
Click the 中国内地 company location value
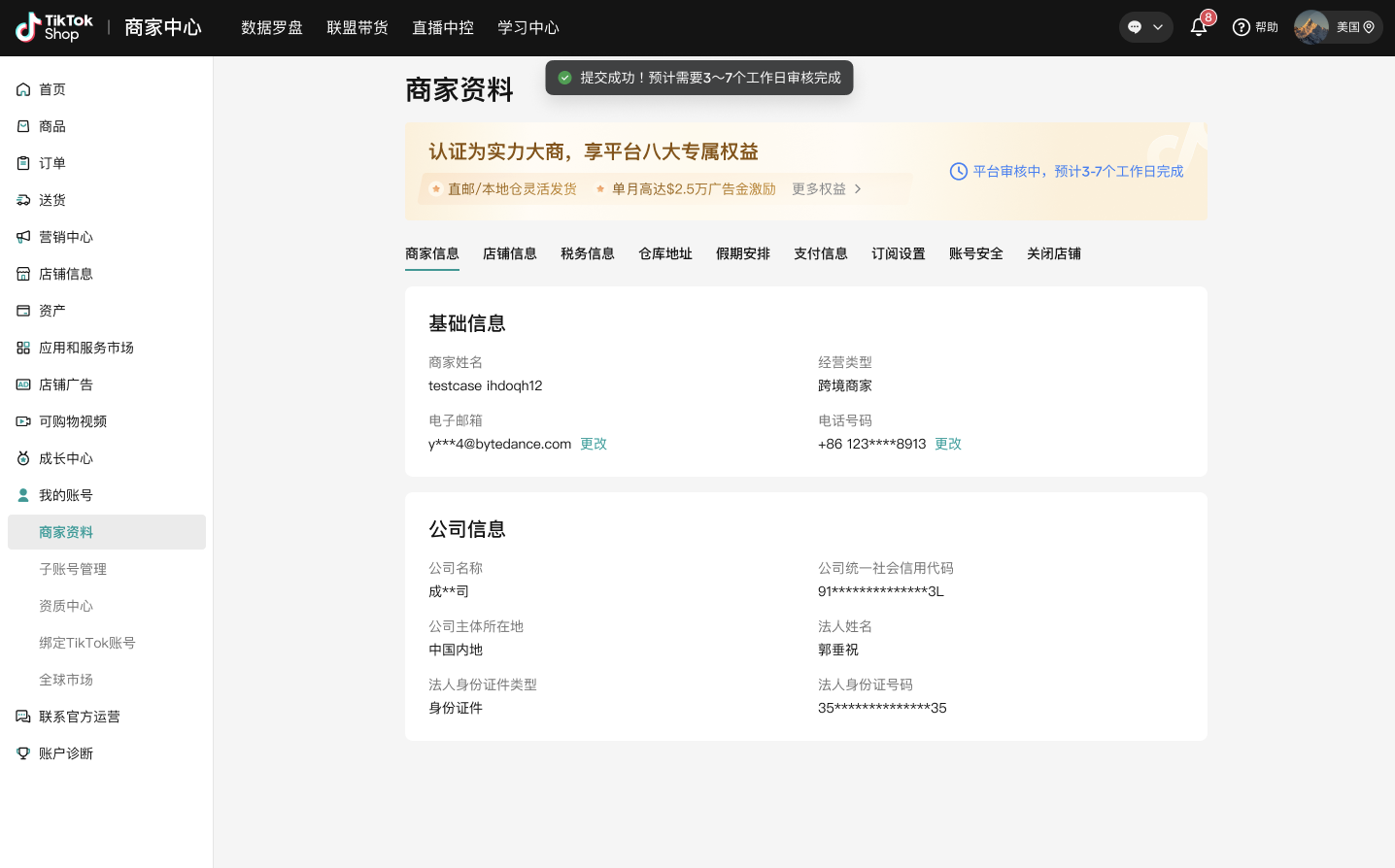pos(456,650)
